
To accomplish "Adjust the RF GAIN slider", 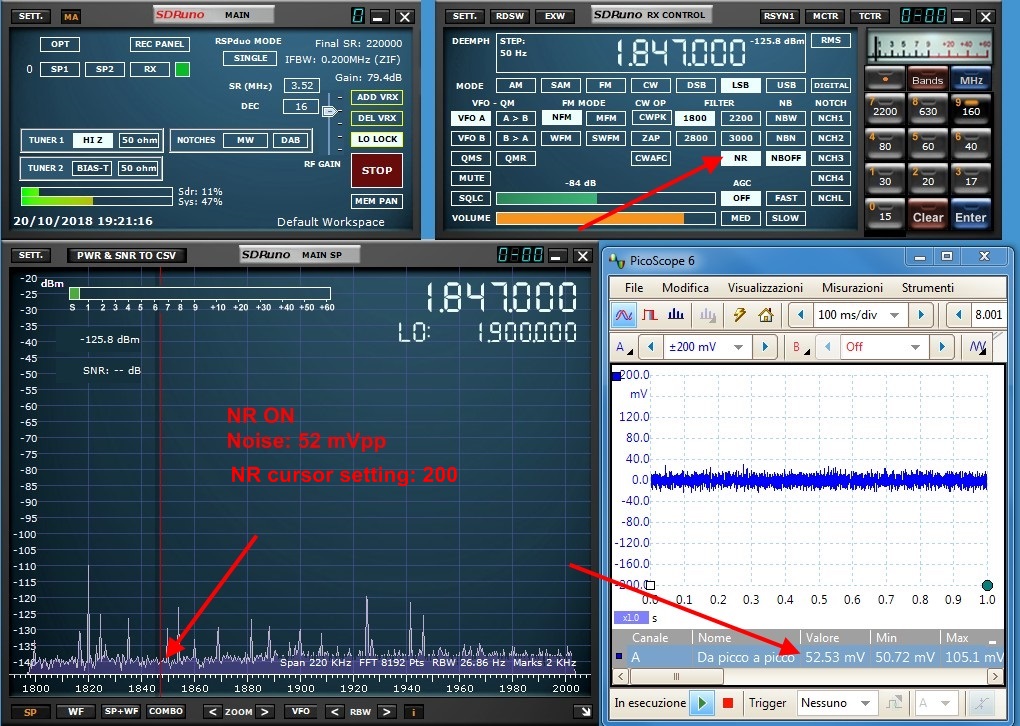I will 330,112.
